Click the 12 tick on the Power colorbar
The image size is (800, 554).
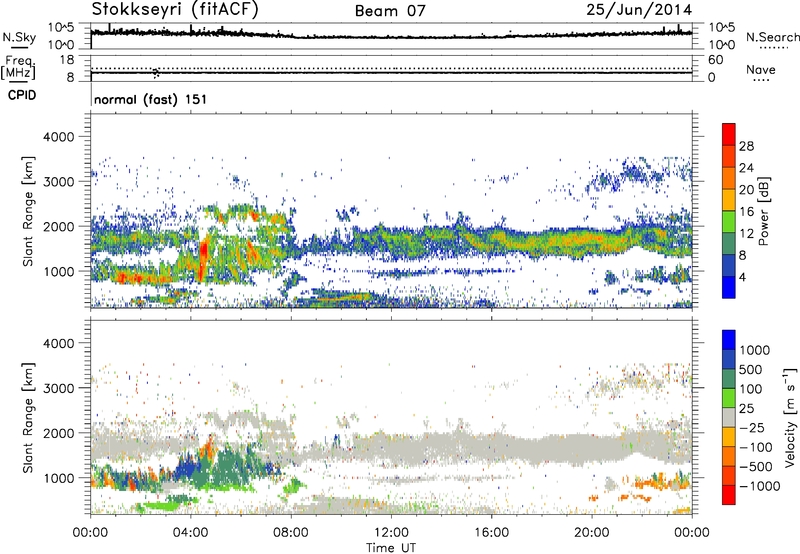point(746,234)
